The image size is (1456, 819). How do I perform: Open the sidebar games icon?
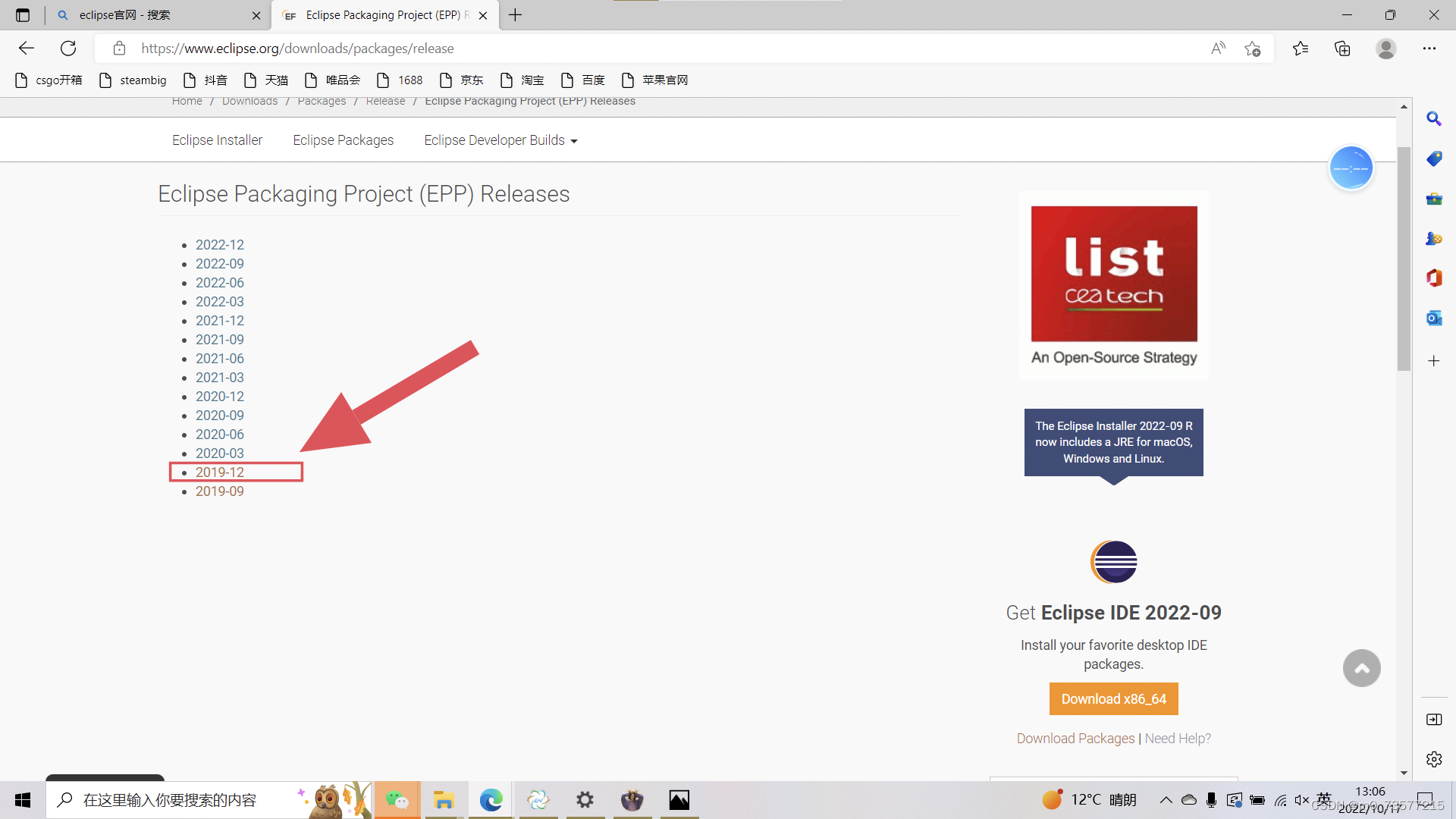(1434, 239)
